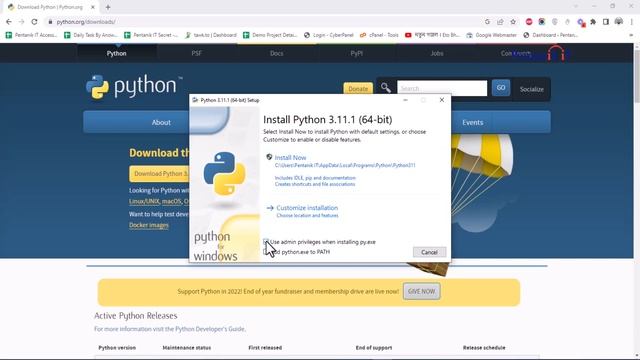Select the Python top navigation tab
The width and height of the screenshot is (640, 360).
point(117,53)
